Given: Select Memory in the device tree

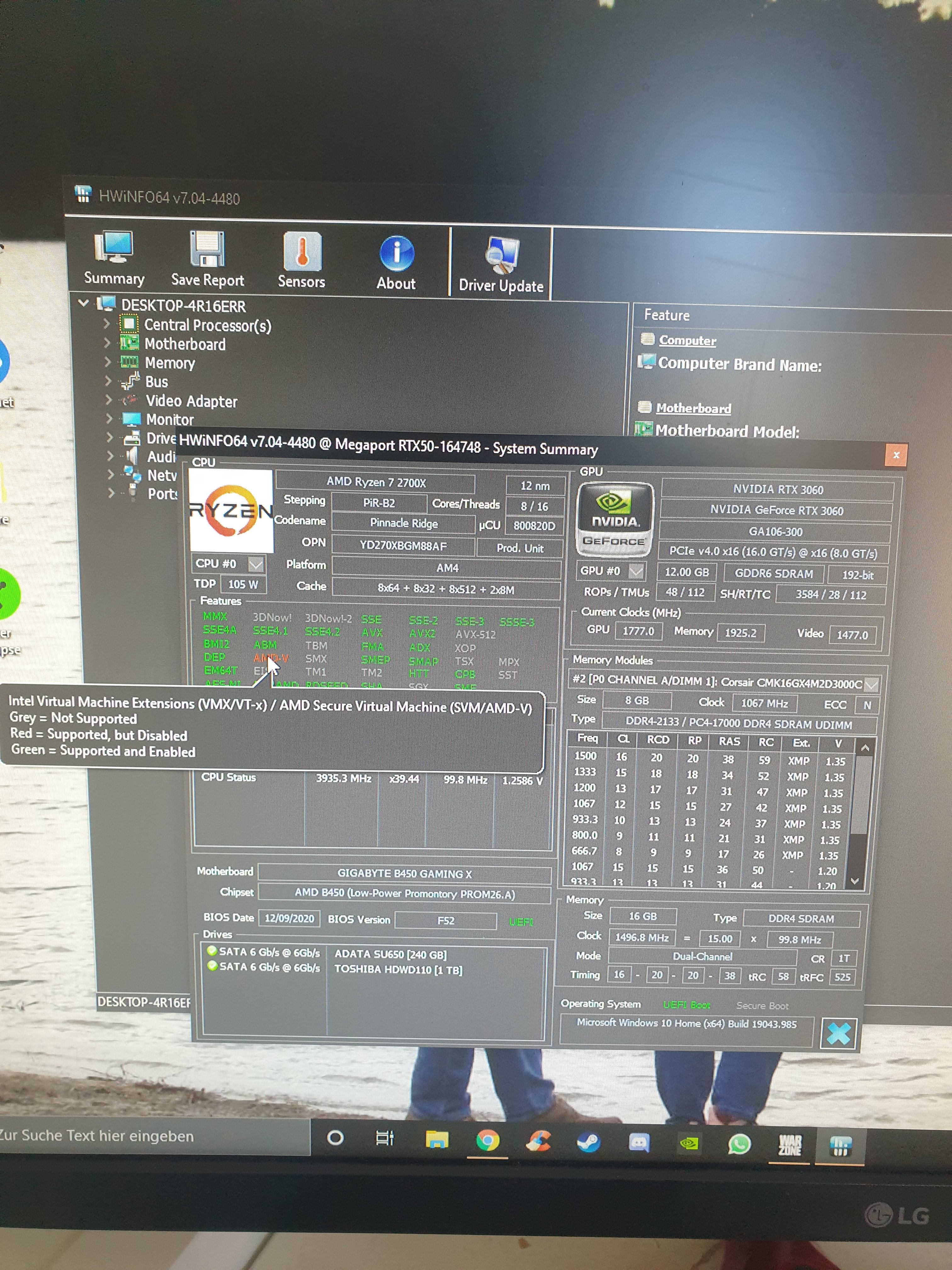Looking at the screenshot, I should 170,363.
